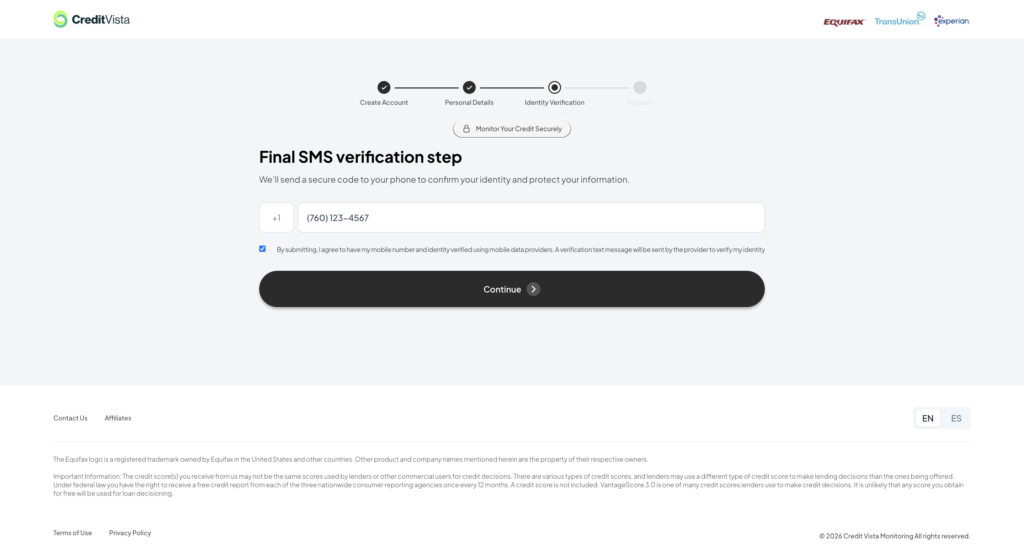Click the Experian logo
The width and height of the screenshot is (1024, 553).
(x=952, y=20)
